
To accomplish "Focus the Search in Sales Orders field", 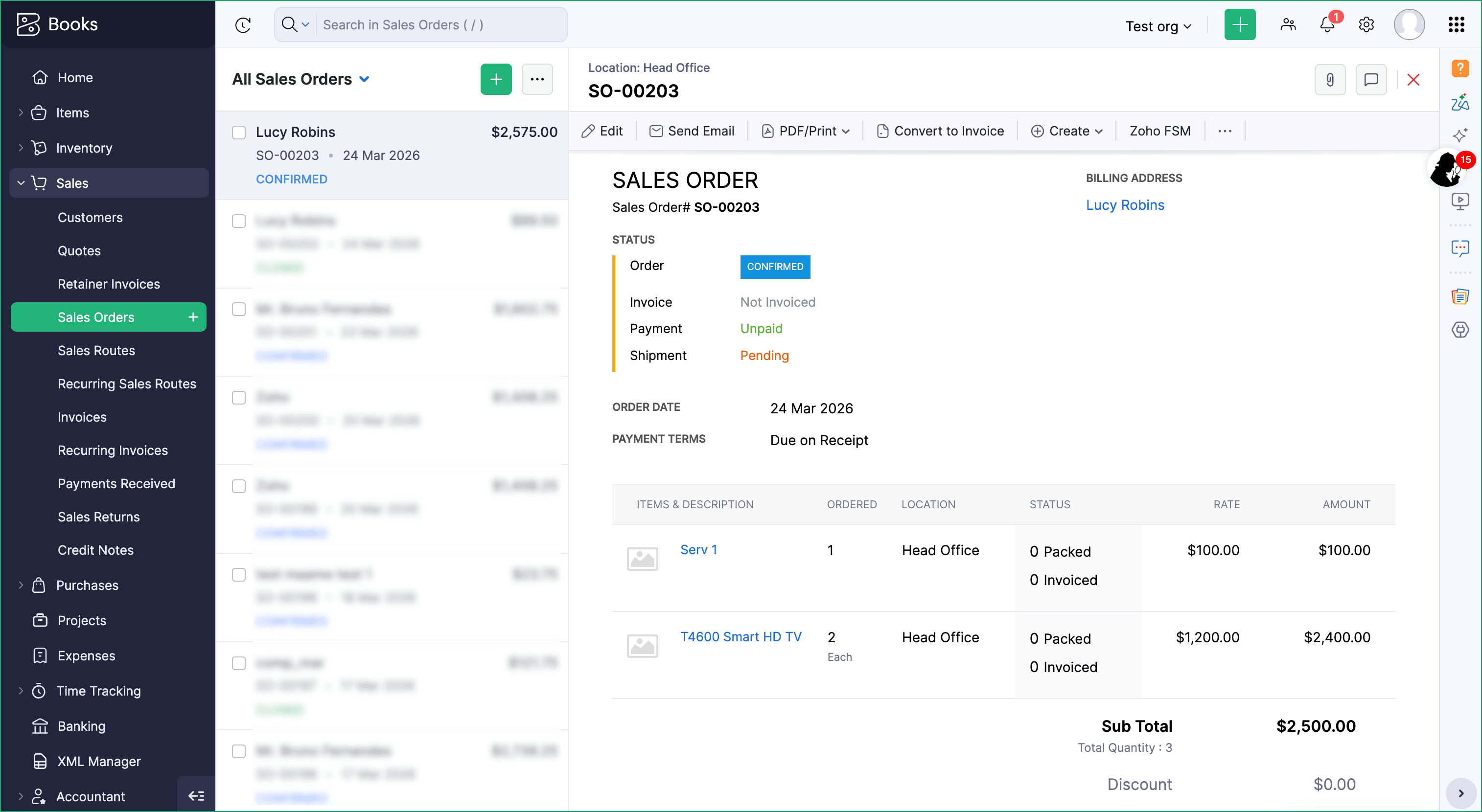I will [x=440, y=25].
